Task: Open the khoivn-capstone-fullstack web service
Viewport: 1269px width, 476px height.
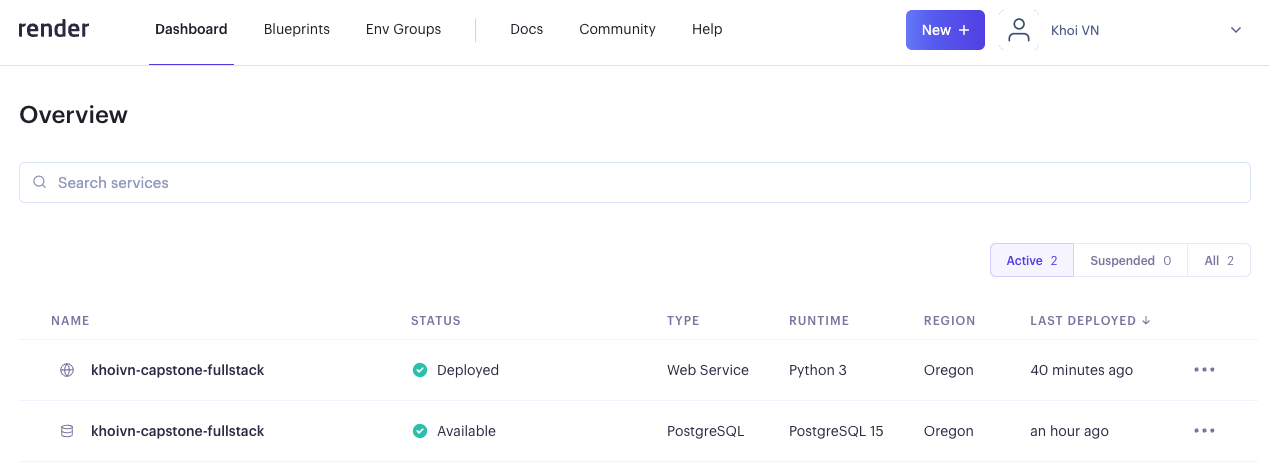Action: 177,370
